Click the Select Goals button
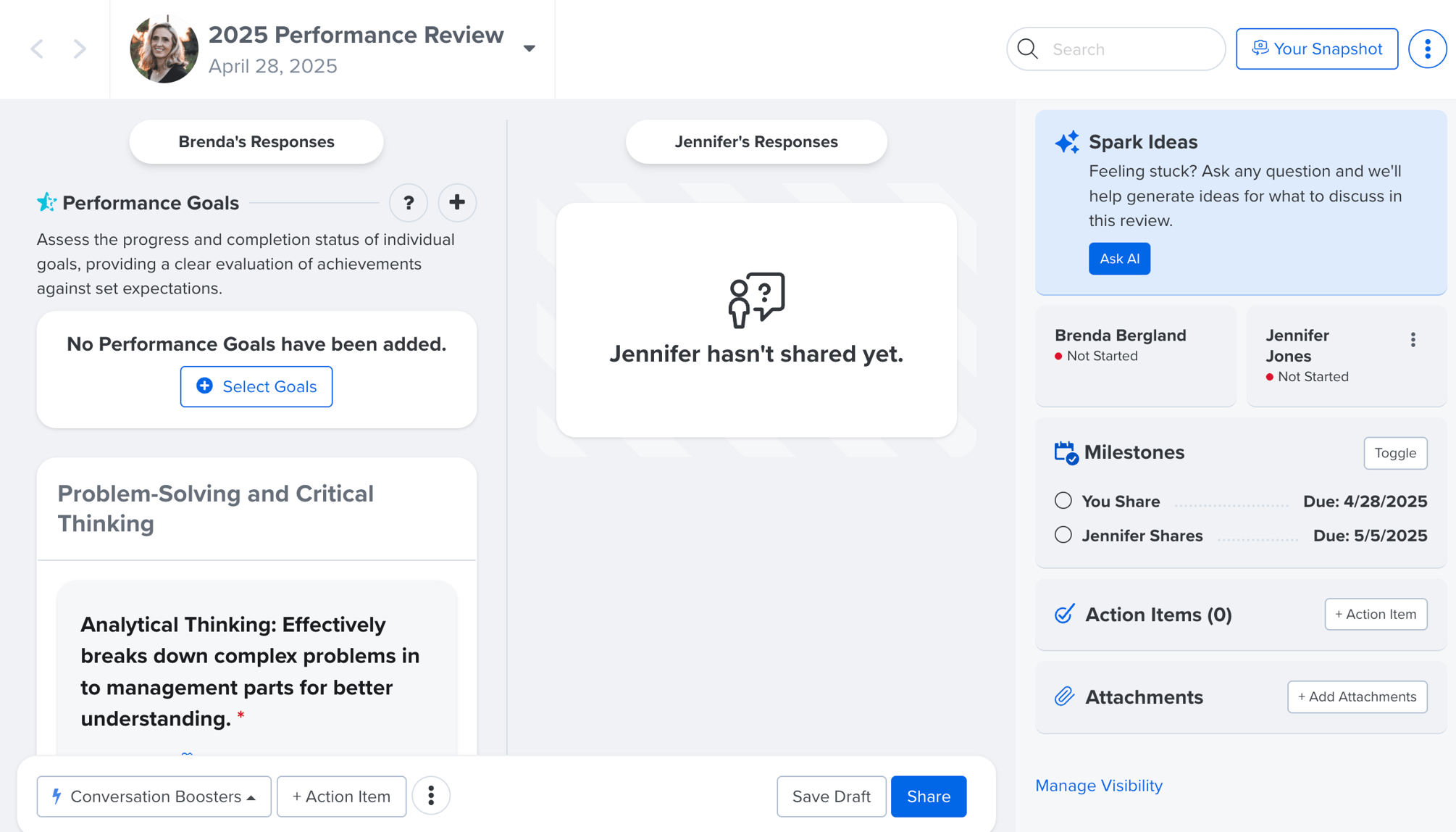 (x=256, y=386)
